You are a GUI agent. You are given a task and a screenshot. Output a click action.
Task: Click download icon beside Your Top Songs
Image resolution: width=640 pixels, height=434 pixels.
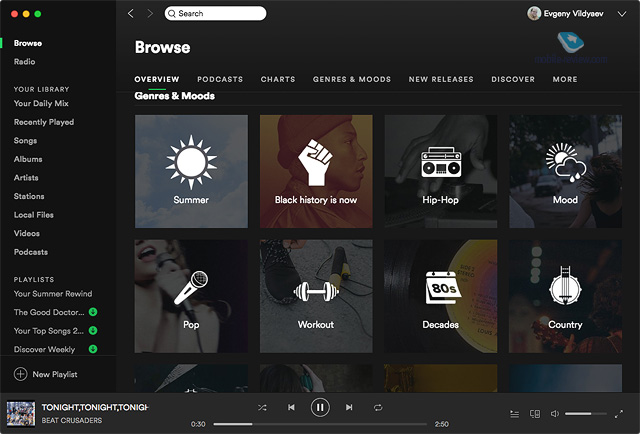[93, 331]
